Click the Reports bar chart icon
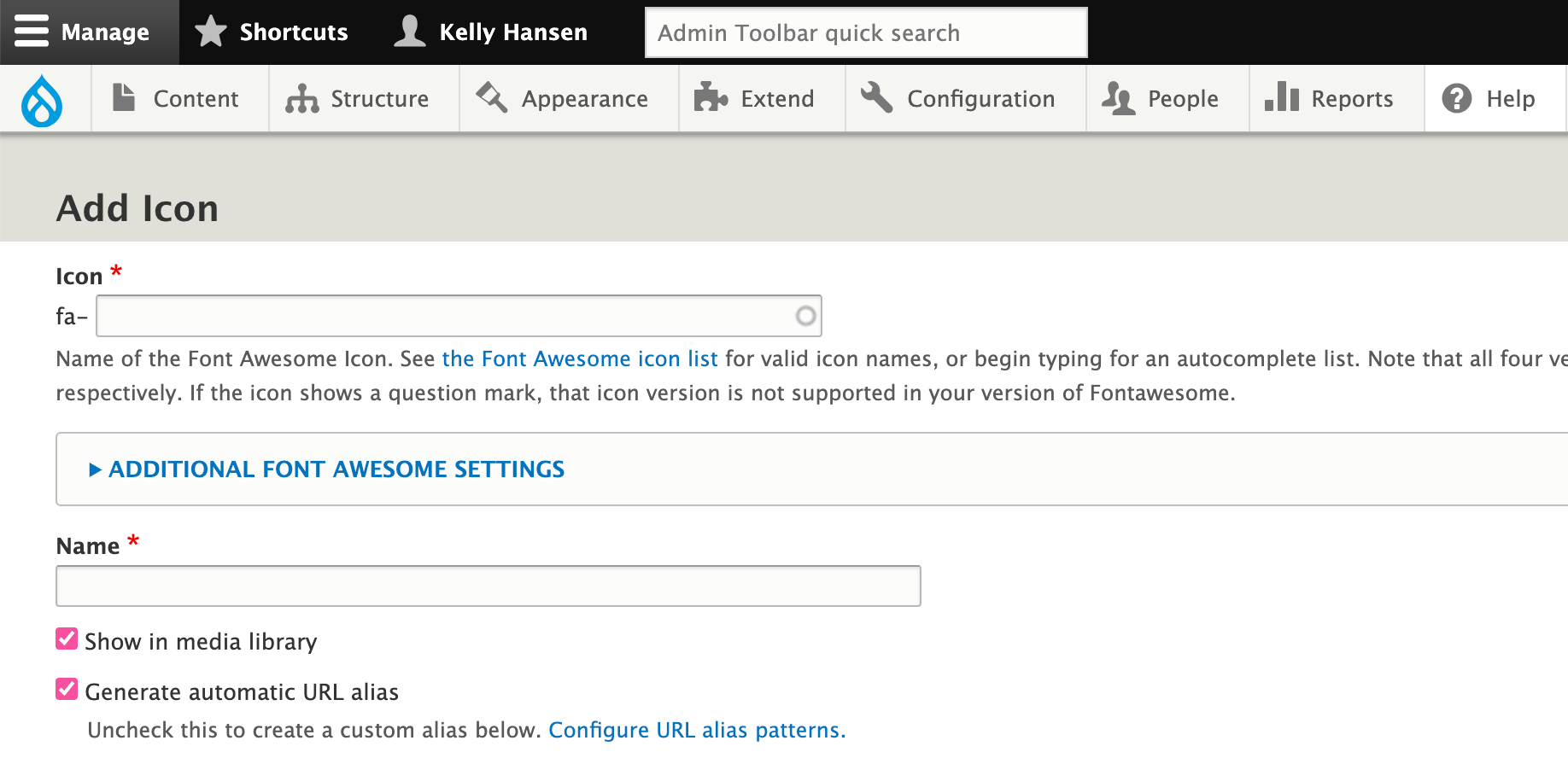Image resolution: width=1568 pixels, height=758 pixels. 1281,97
